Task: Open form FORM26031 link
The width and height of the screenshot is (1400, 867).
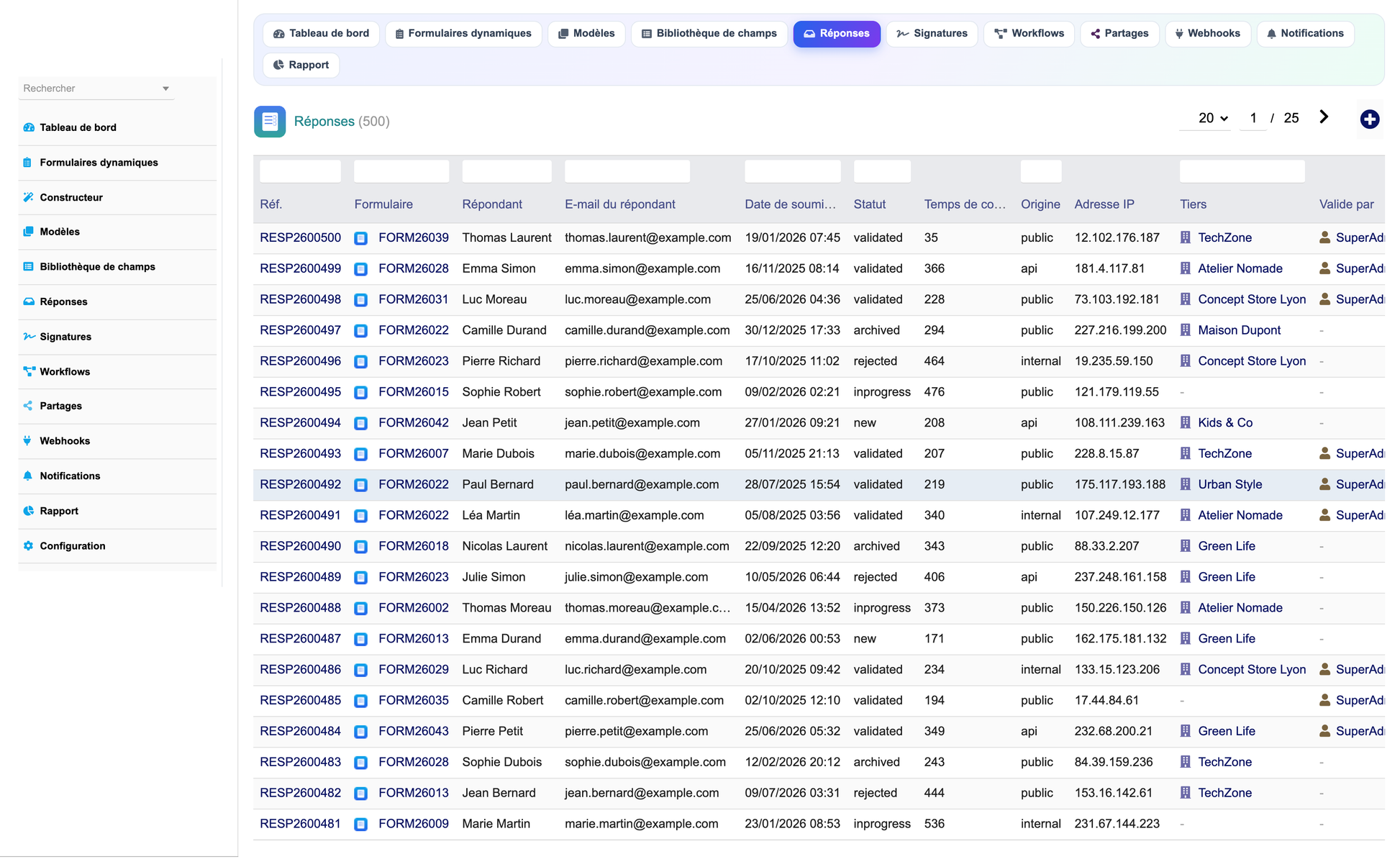Action: pyautogui.click(x=414, y=299)
